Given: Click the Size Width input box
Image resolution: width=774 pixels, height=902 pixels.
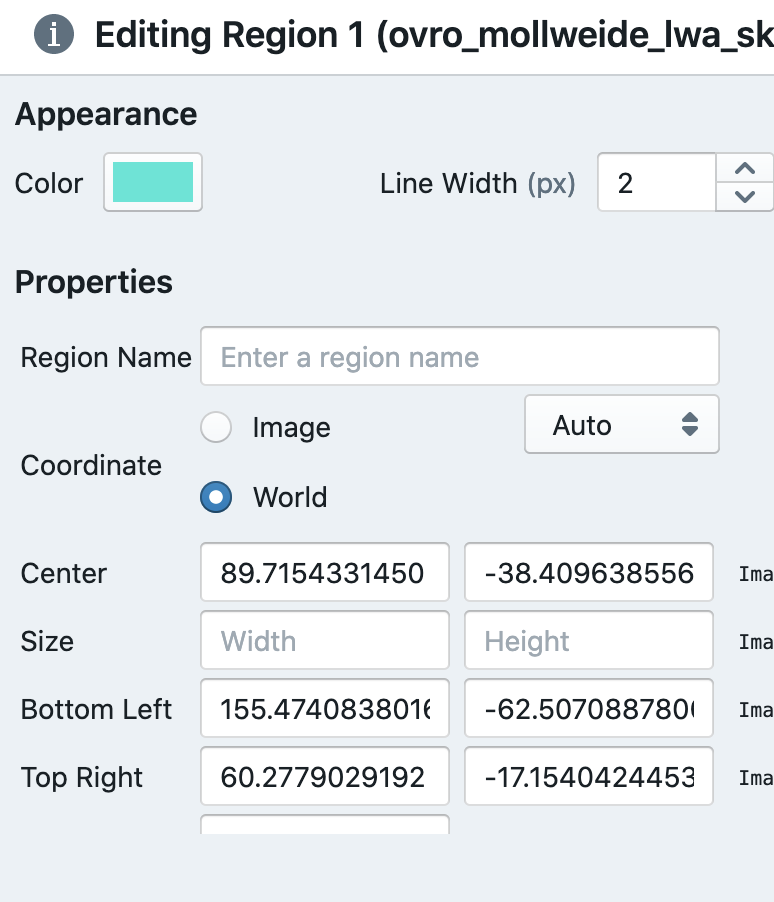Looking at the screenshot, I should pos(324,640).
